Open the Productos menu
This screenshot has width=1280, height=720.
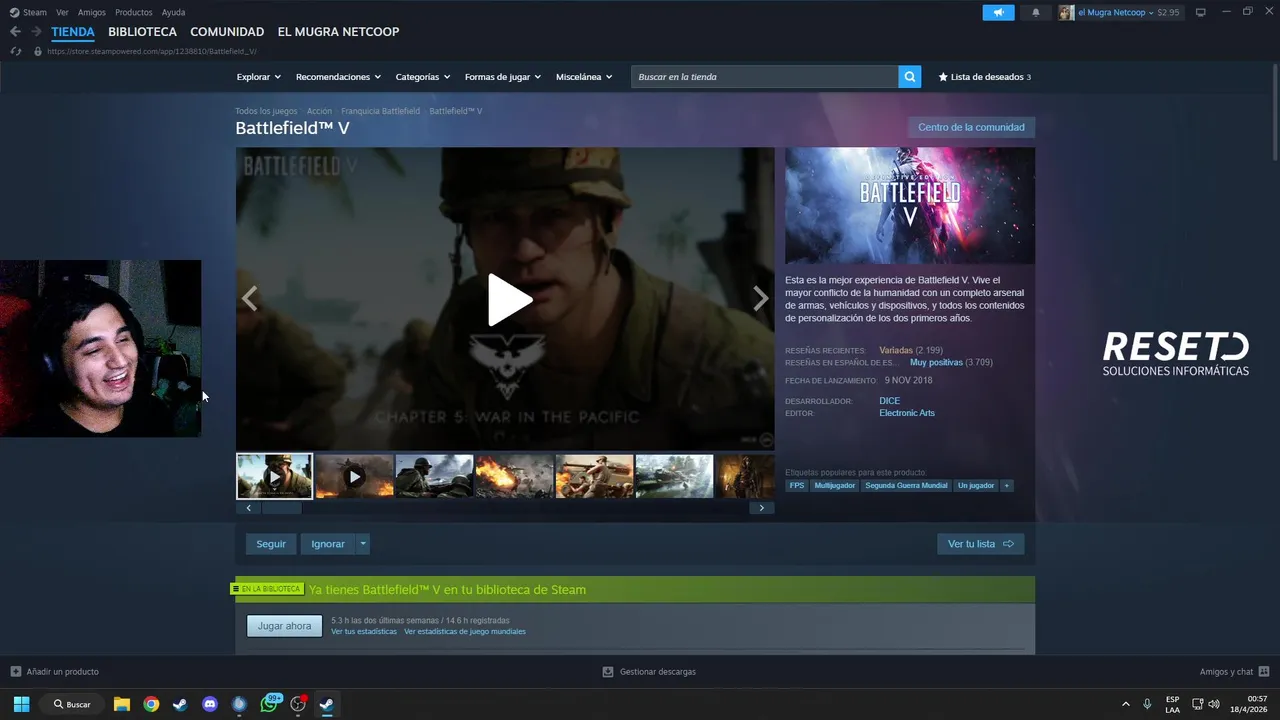(x=134, y=12)
